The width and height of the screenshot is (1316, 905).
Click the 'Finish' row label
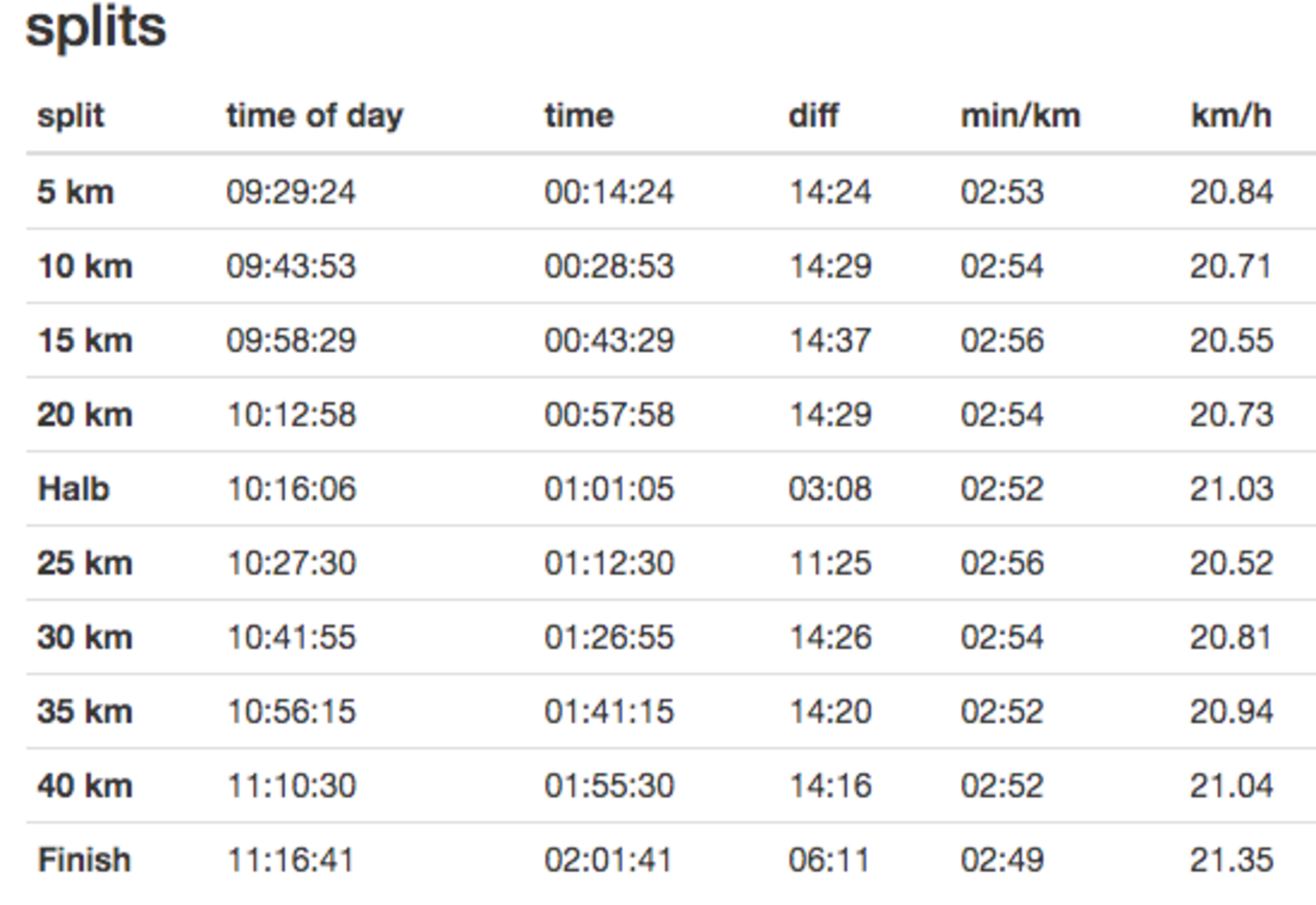pyautogui.click(x=84, y=860)
